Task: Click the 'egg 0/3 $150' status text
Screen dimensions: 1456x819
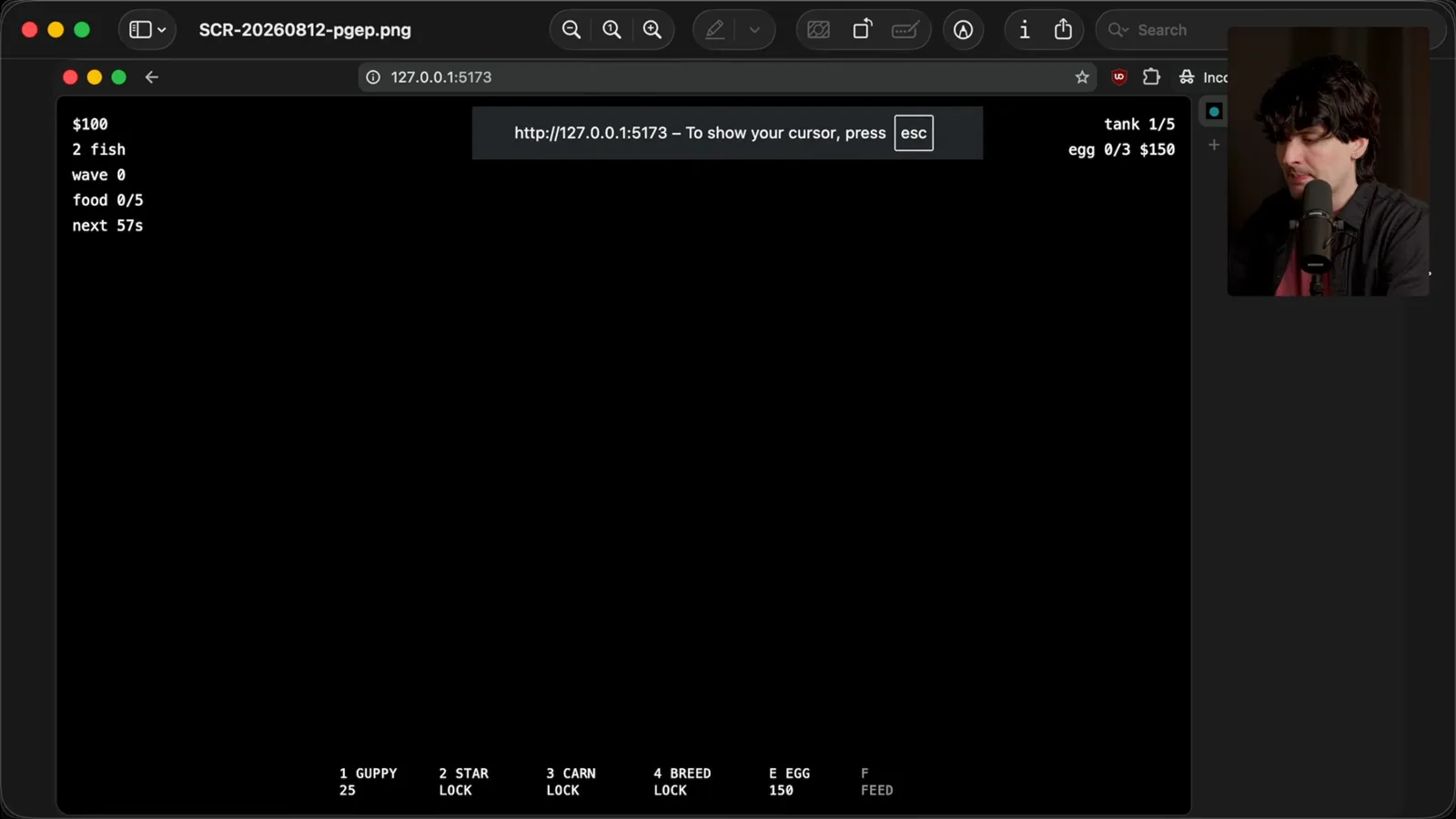Action: [1121, 149]
